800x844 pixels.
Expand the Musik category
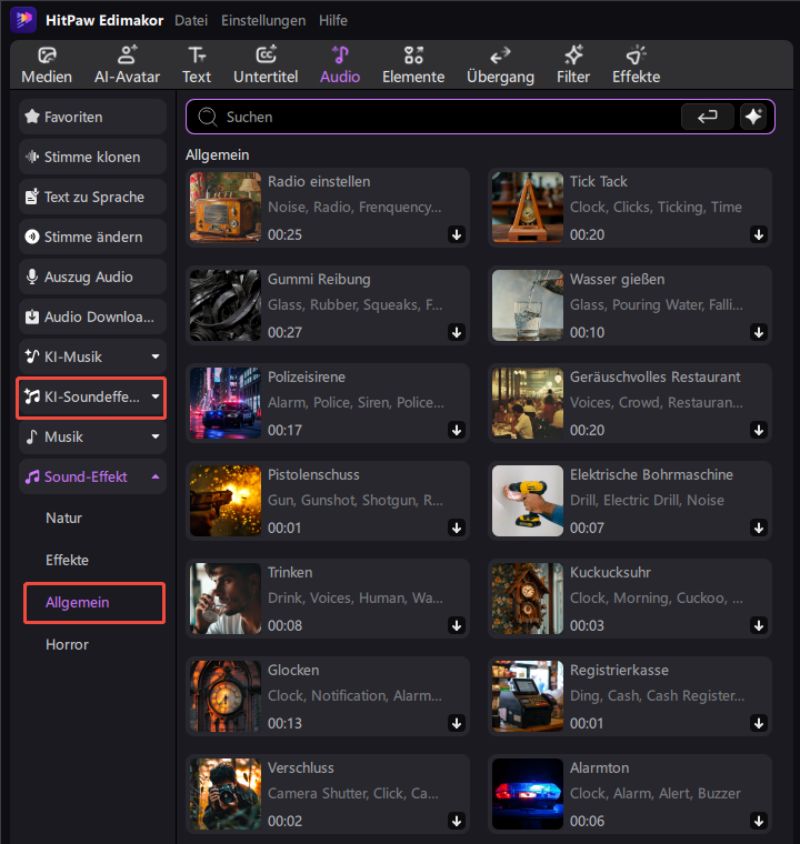(91, 437)
